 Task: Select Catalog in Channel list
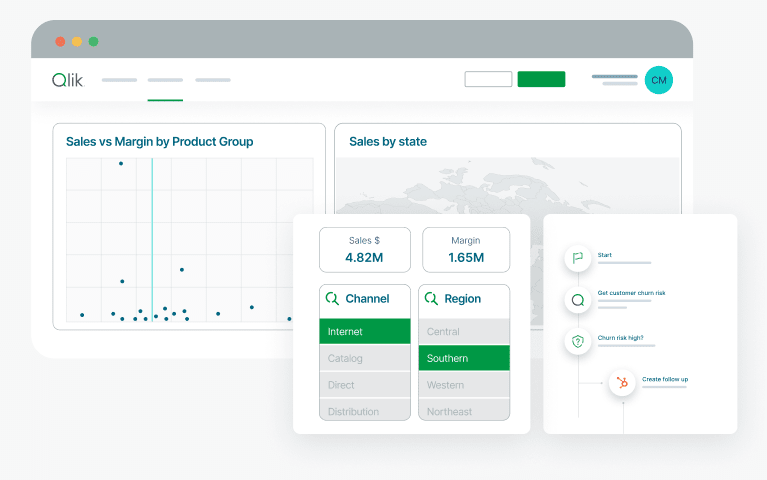pyautogui.click(x=365, y=358)
